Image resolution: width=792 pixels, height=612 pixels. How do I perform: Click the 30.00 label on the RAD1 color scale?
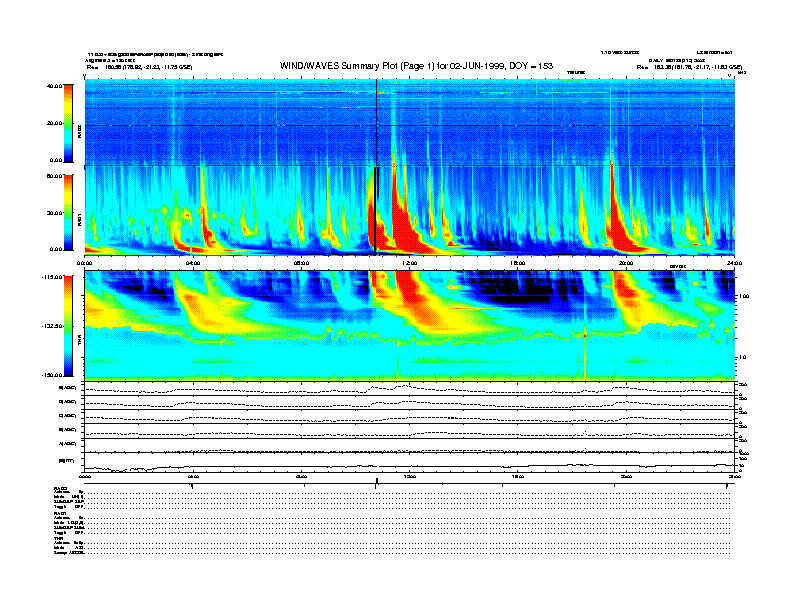pos(54,213)
